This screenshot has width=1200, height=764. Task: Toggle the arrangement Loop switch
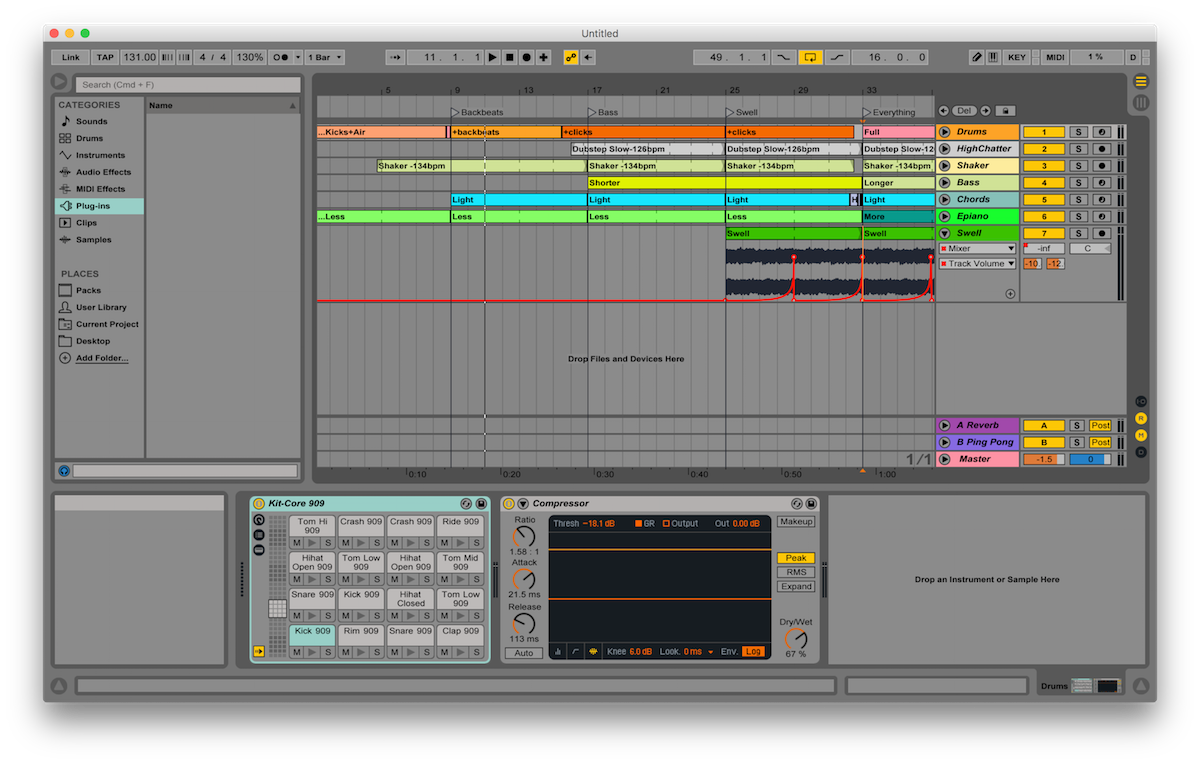pos(811,57)
